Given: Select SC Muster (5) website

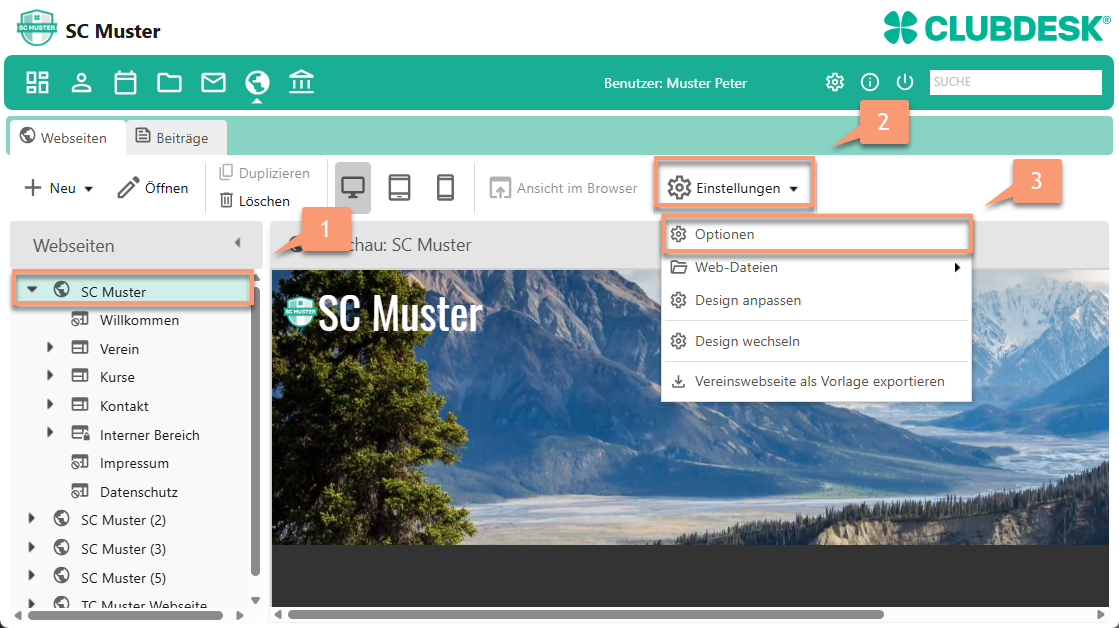Looking at the screenshot, I should tap(123, 577).
